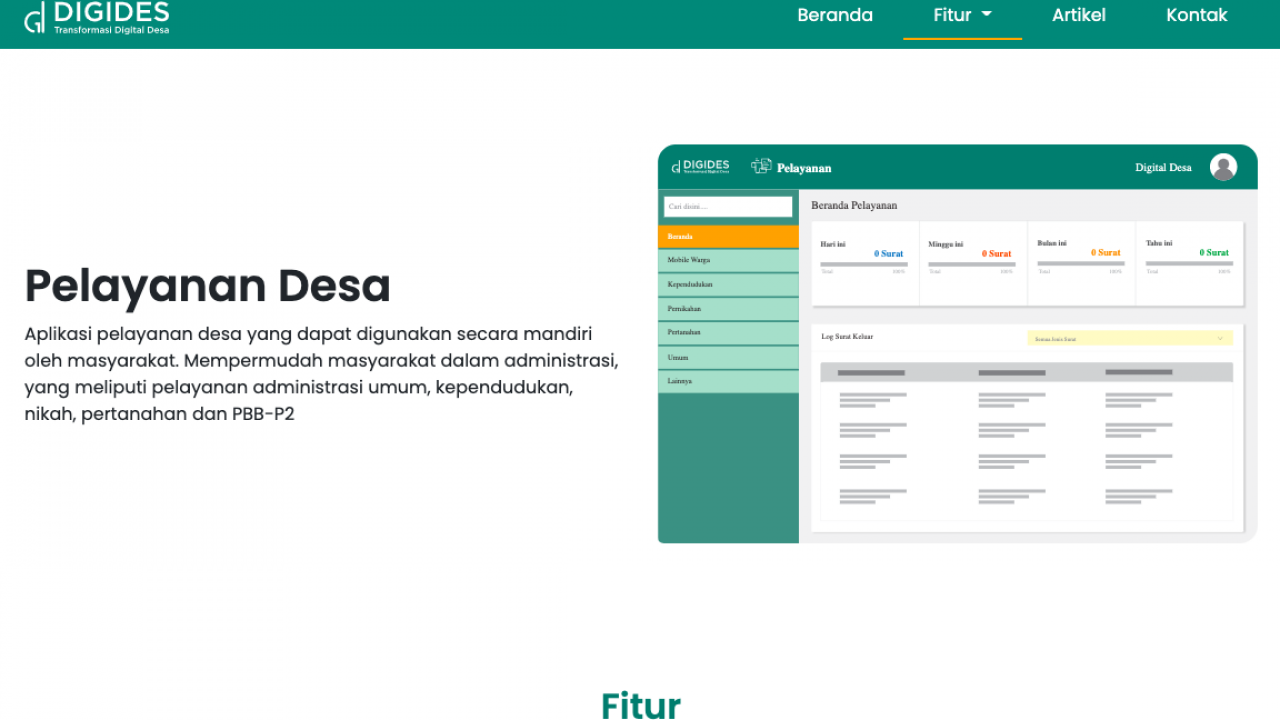The width and height of the screenshot is (1280, 720).
Task: Open the Artikel page
Action: (1078, 15)
